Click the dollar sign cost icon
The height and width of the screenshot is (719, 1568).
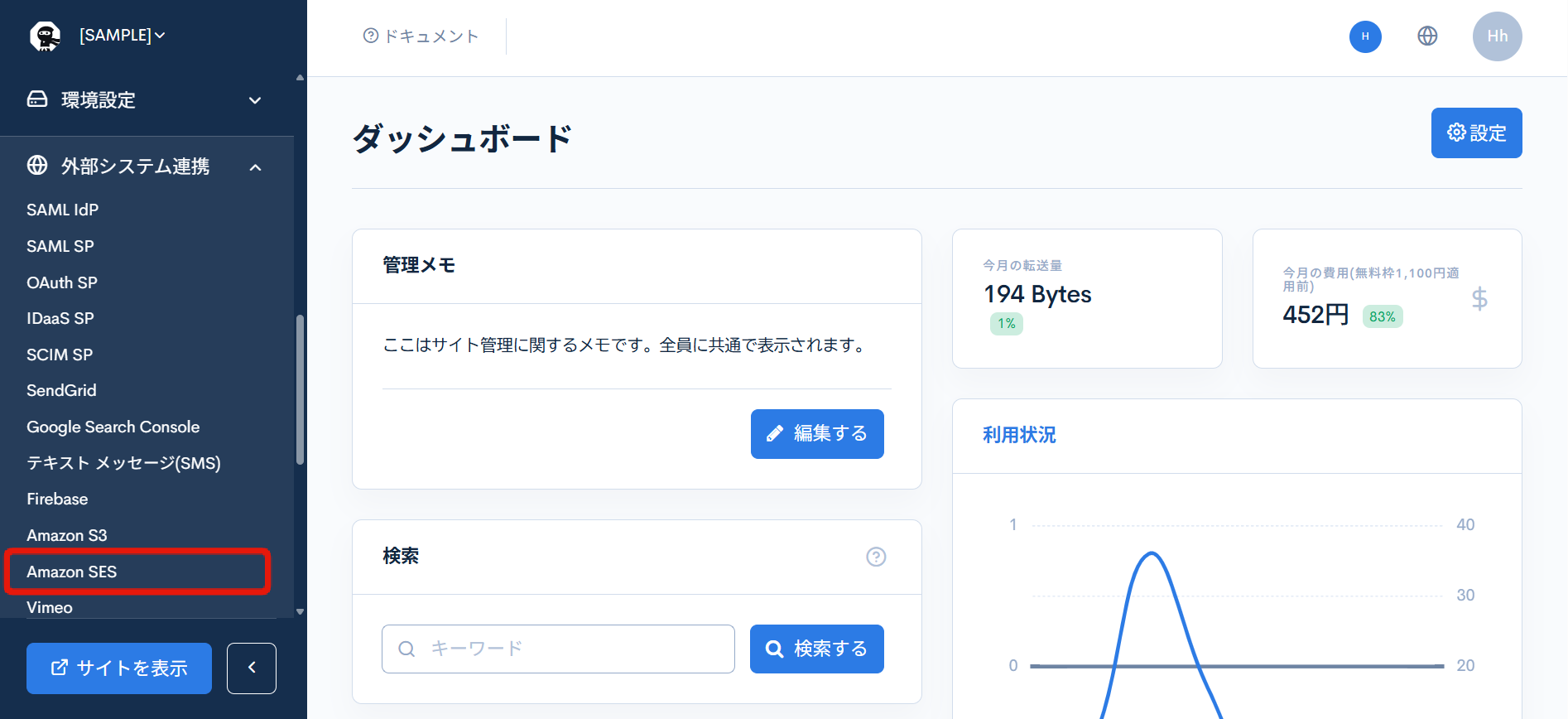[x=1479, y=298]
